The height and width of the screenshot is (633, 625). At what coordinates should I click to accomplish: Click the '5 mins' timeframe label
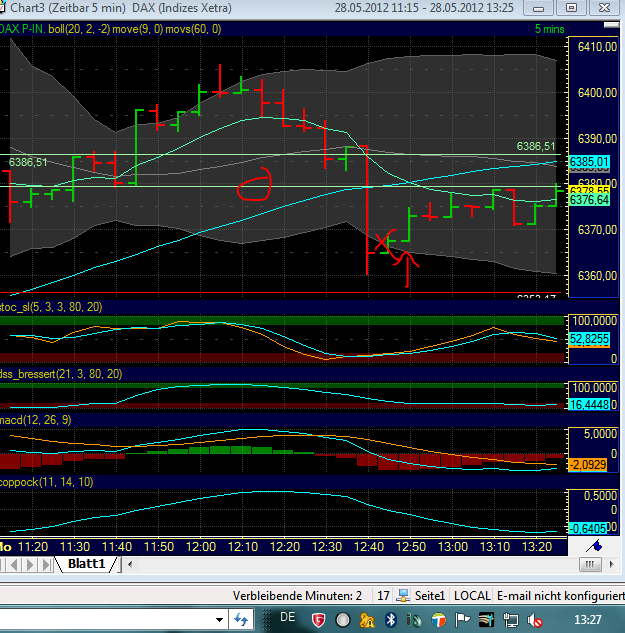click(x=549, y=29)
